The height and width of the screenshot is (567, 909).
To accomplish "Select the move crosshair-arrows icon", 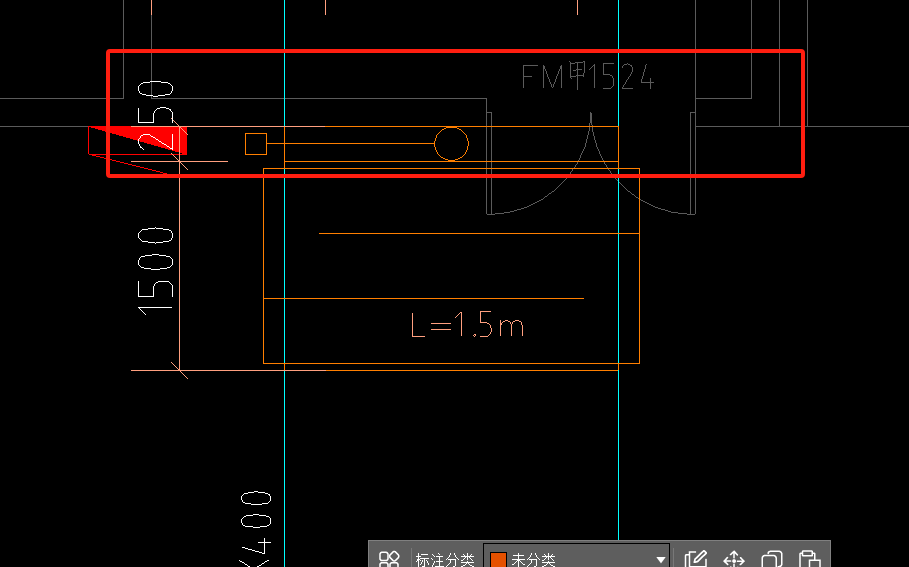I will pyautogui.click(x=734, y=559).
